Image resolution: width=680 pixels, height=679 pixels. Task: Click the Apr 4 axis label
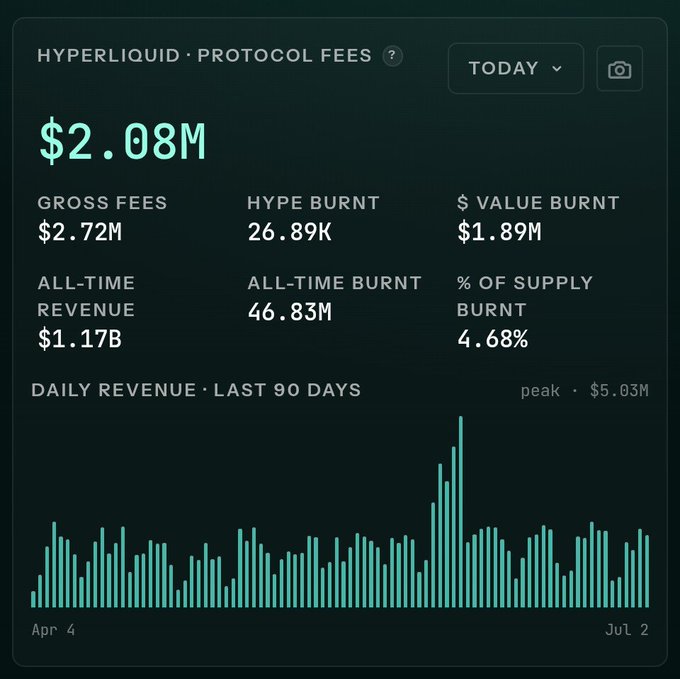point(53,630)
